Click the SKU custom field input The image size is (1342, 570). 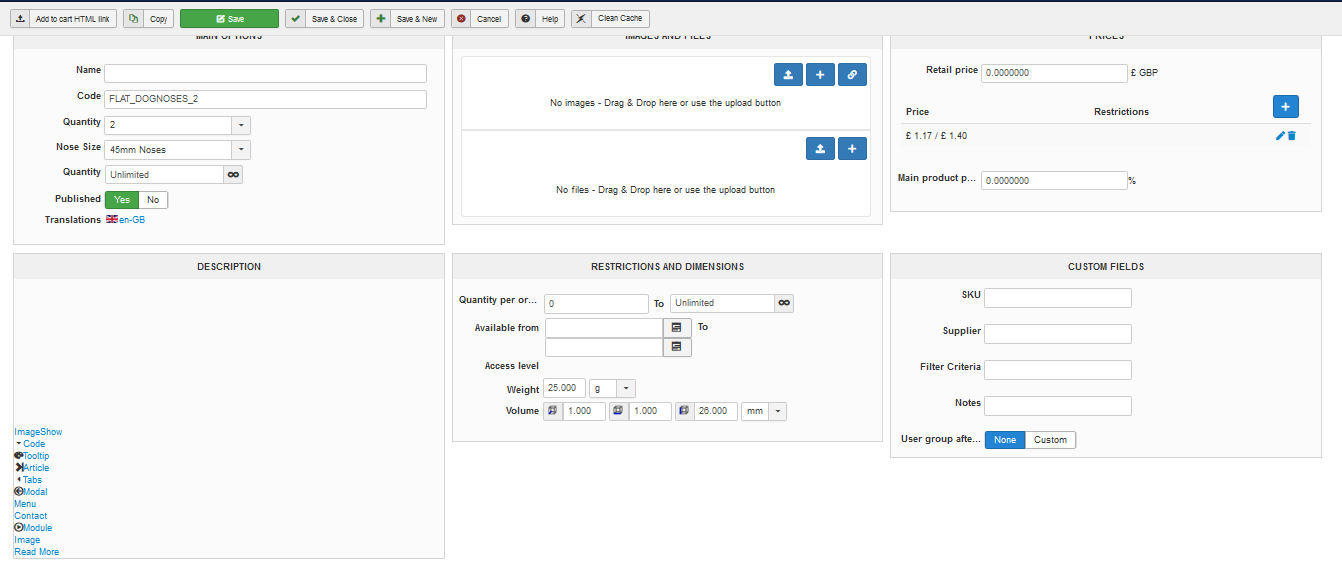pyautogui.click(x=1058, y=298)
